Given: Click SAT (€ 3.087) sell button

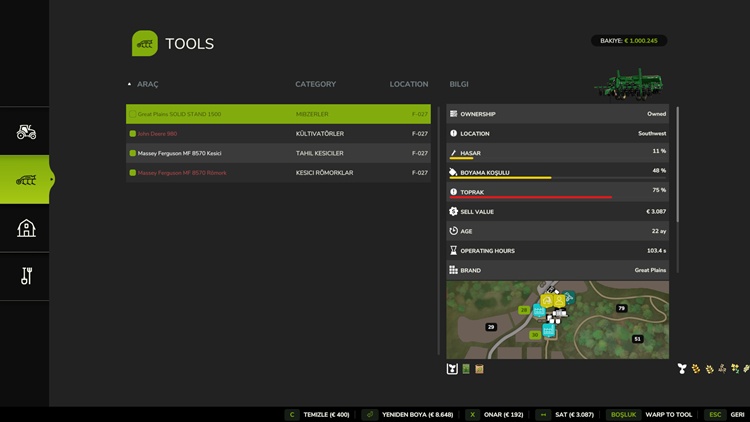Looking at the screenshot, I should 566,414.
